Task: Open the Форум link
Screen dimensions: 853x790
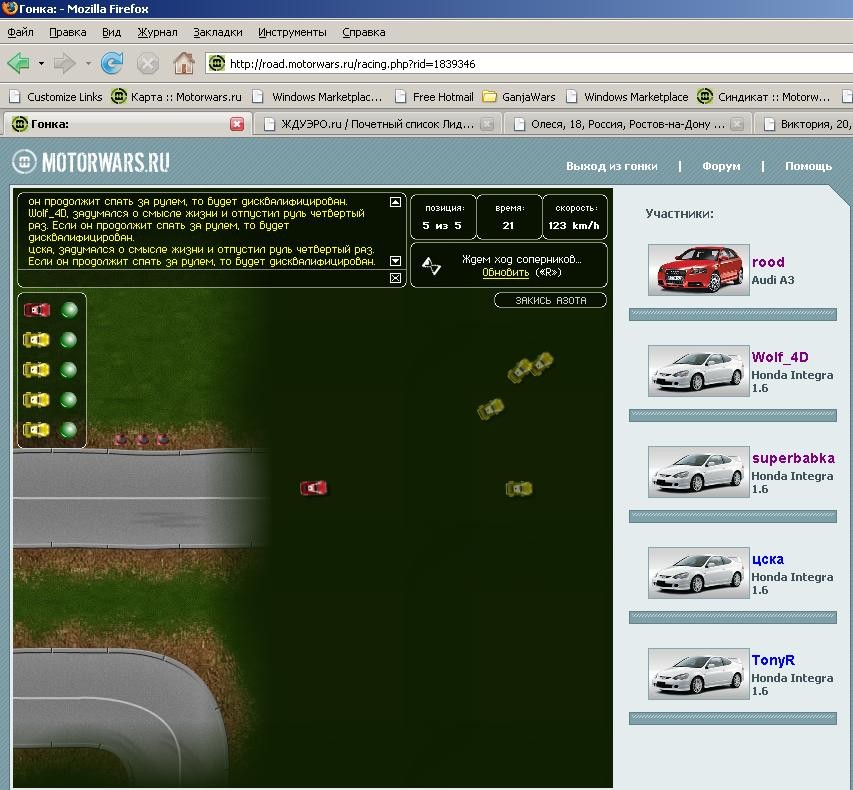Action: coord(721,166)
